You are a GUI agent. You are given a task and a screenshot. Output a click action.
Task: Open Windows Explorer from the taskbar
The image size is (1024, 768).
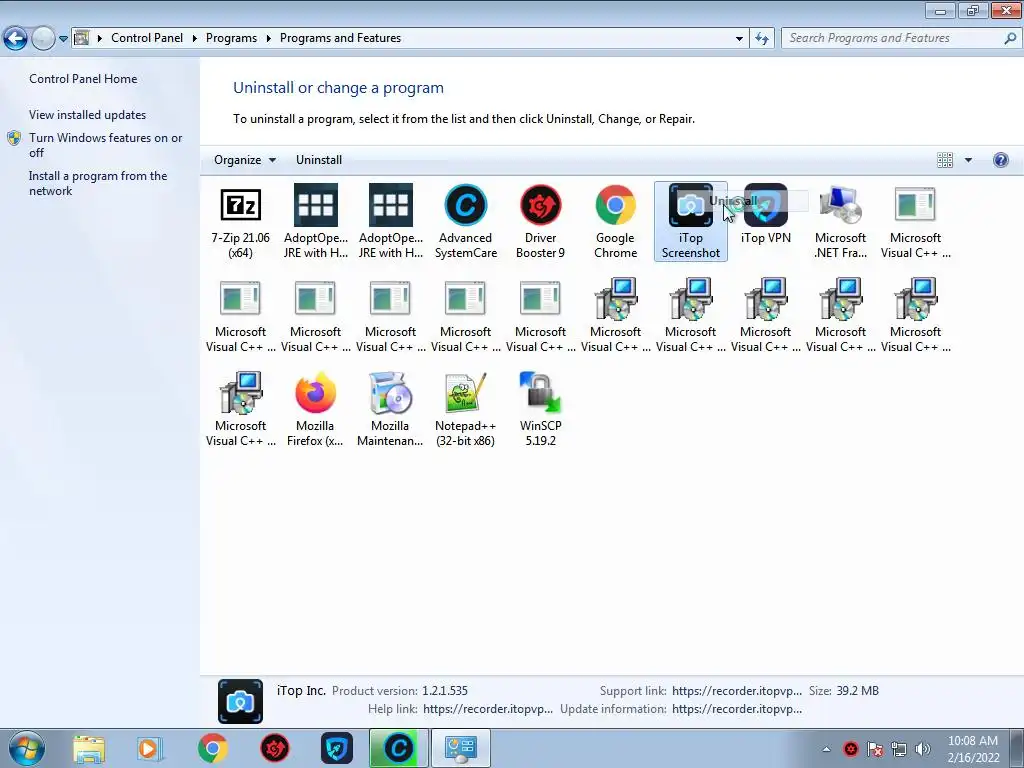click(89, 748)
